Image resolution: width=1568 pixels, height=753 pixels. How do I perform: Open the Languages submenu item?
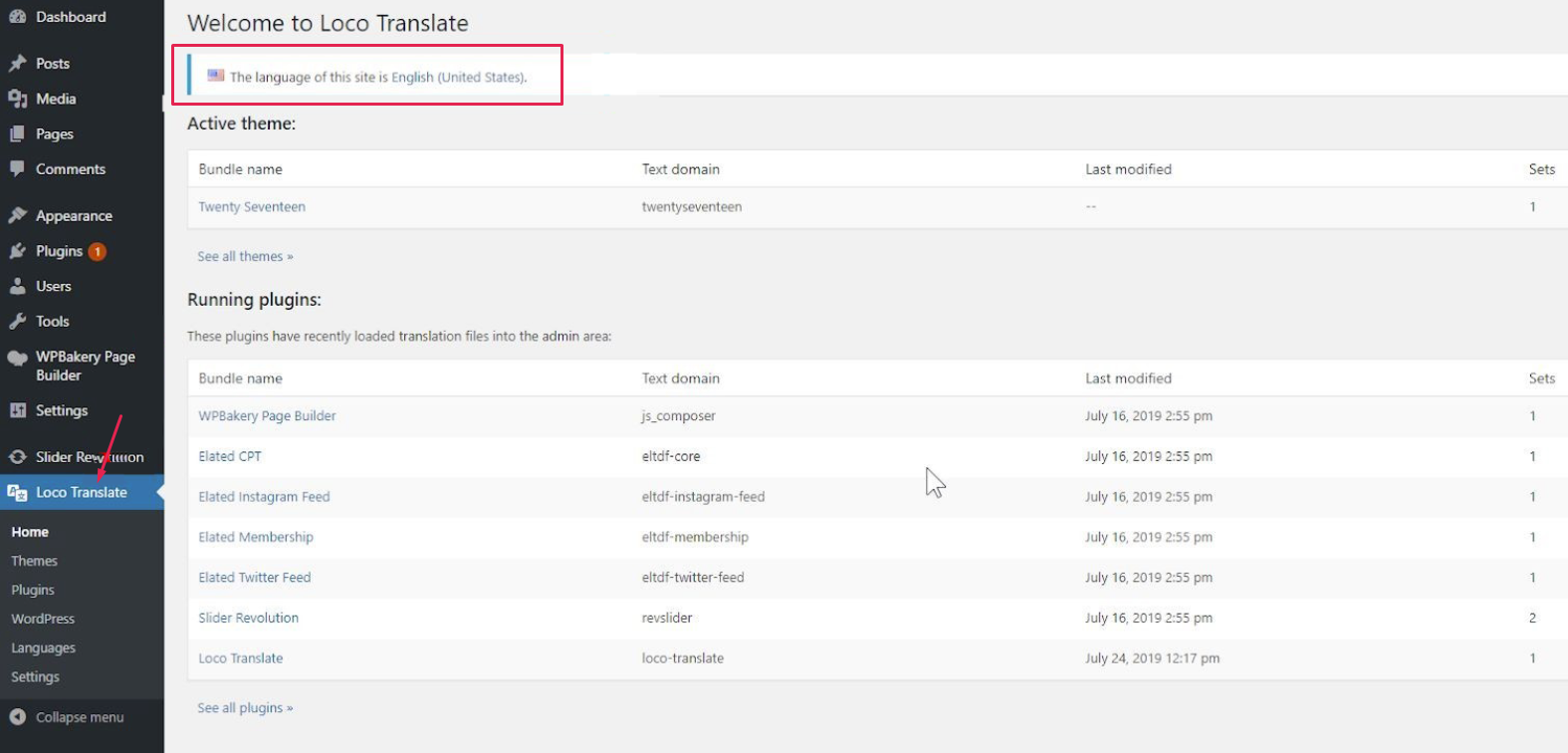pyautogui.click(x=43, y=647)
